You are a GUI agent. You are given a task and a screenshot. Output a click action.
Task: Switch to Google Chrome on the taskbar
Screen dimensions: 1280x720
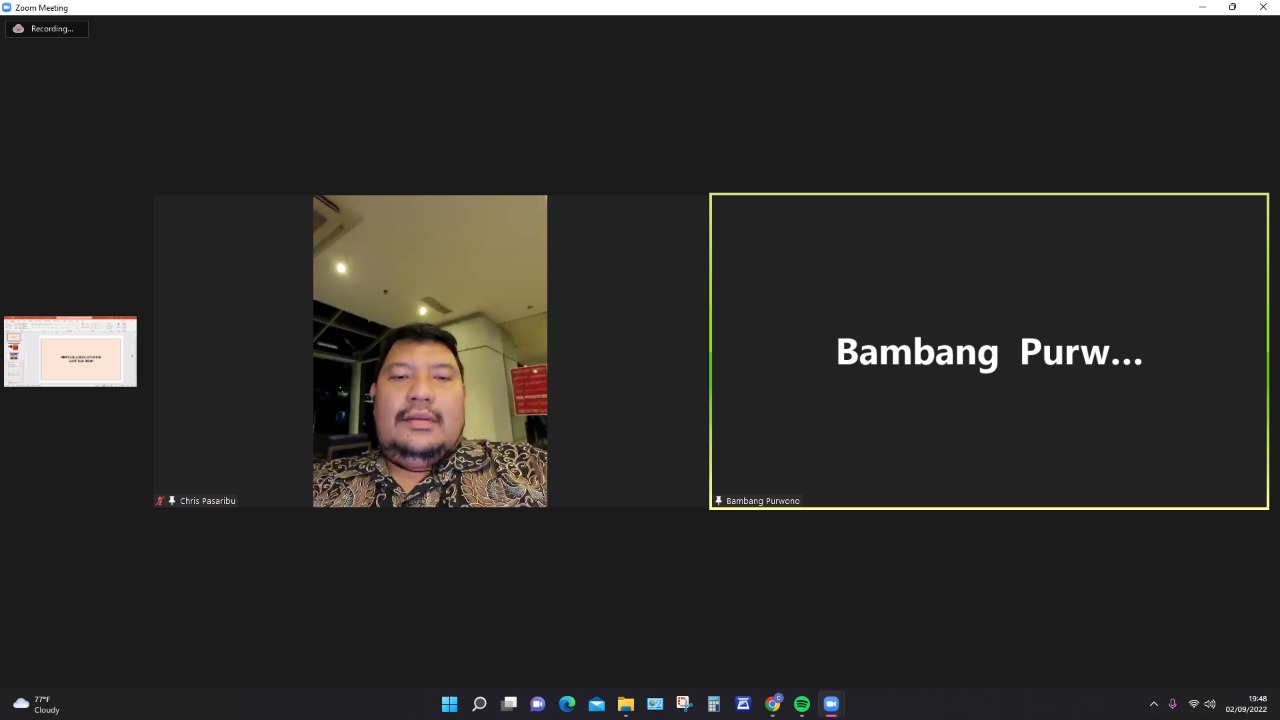tap(772, 704)
